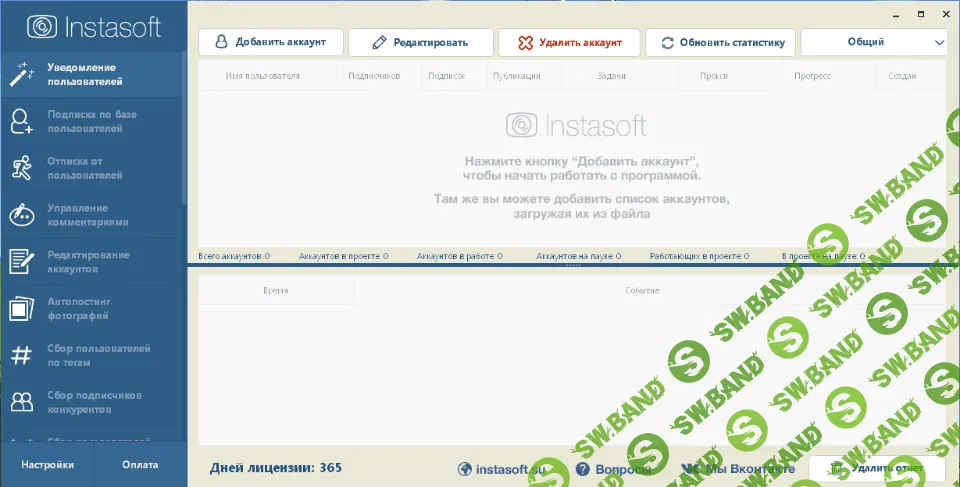Screen dimensions: 960x487
Task: Click the hashtag collection icon
Action: pos(21,355)
